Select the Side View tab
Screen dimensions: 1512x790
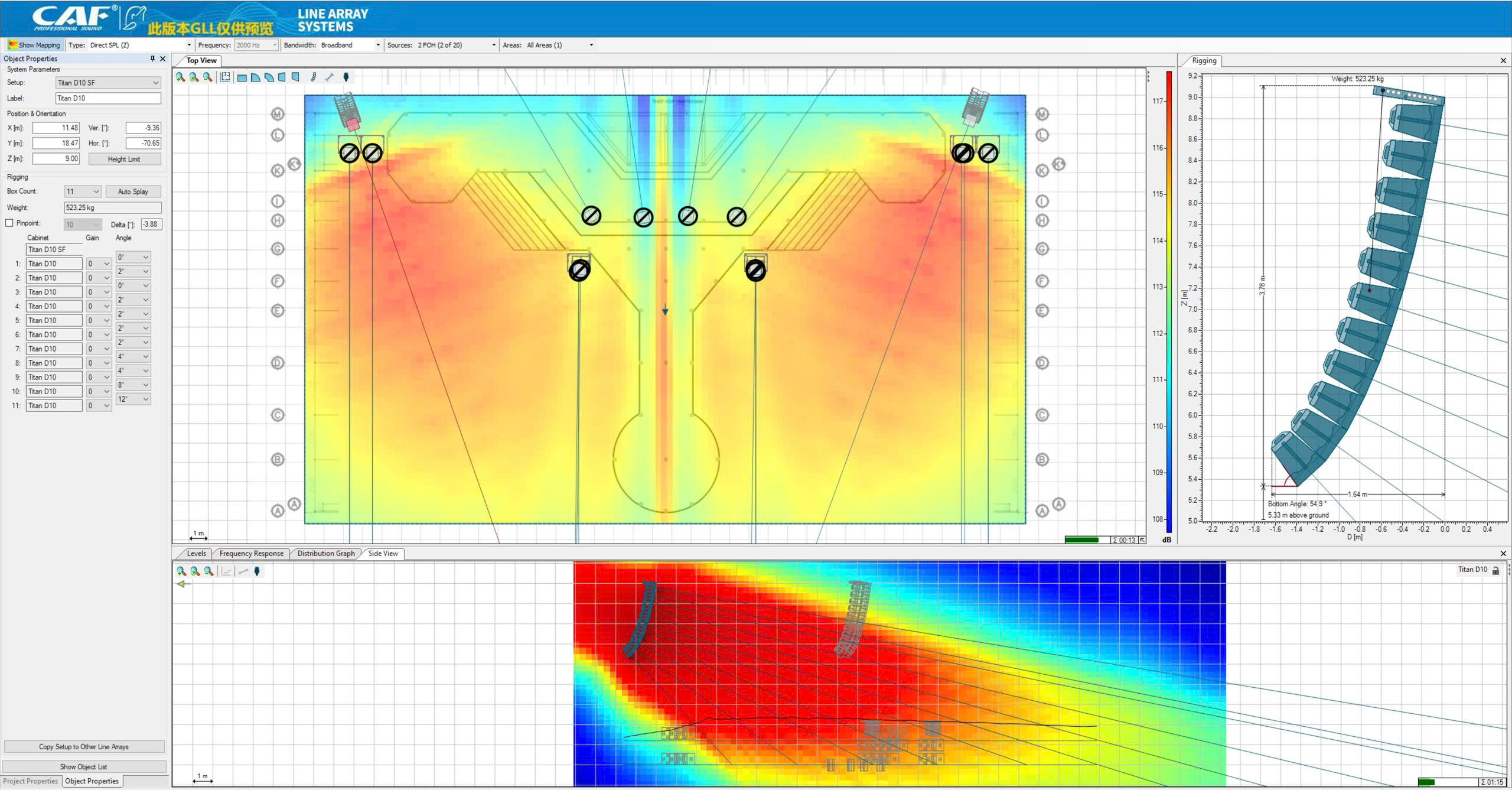383,554
